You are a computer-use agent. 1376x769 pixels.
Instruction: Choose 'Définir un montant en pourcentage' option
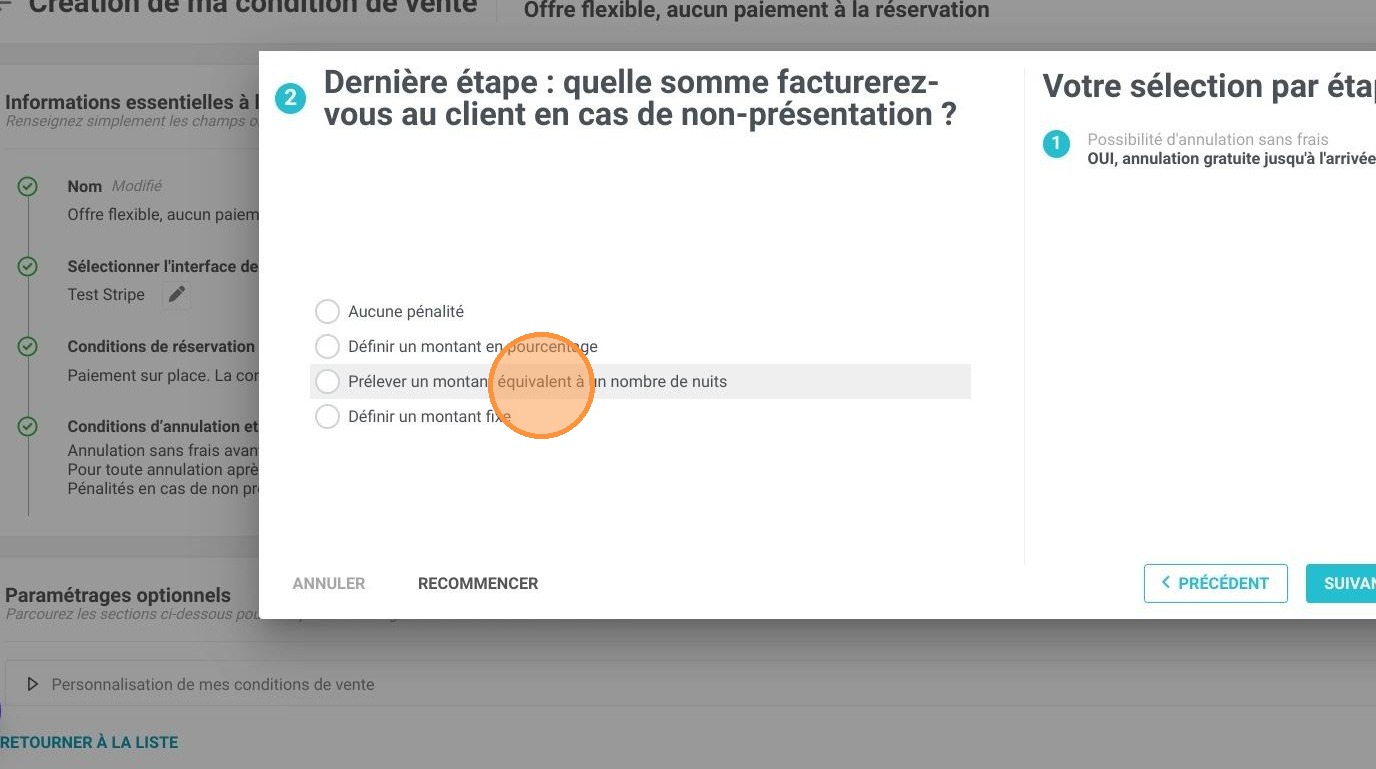point(327,346)
